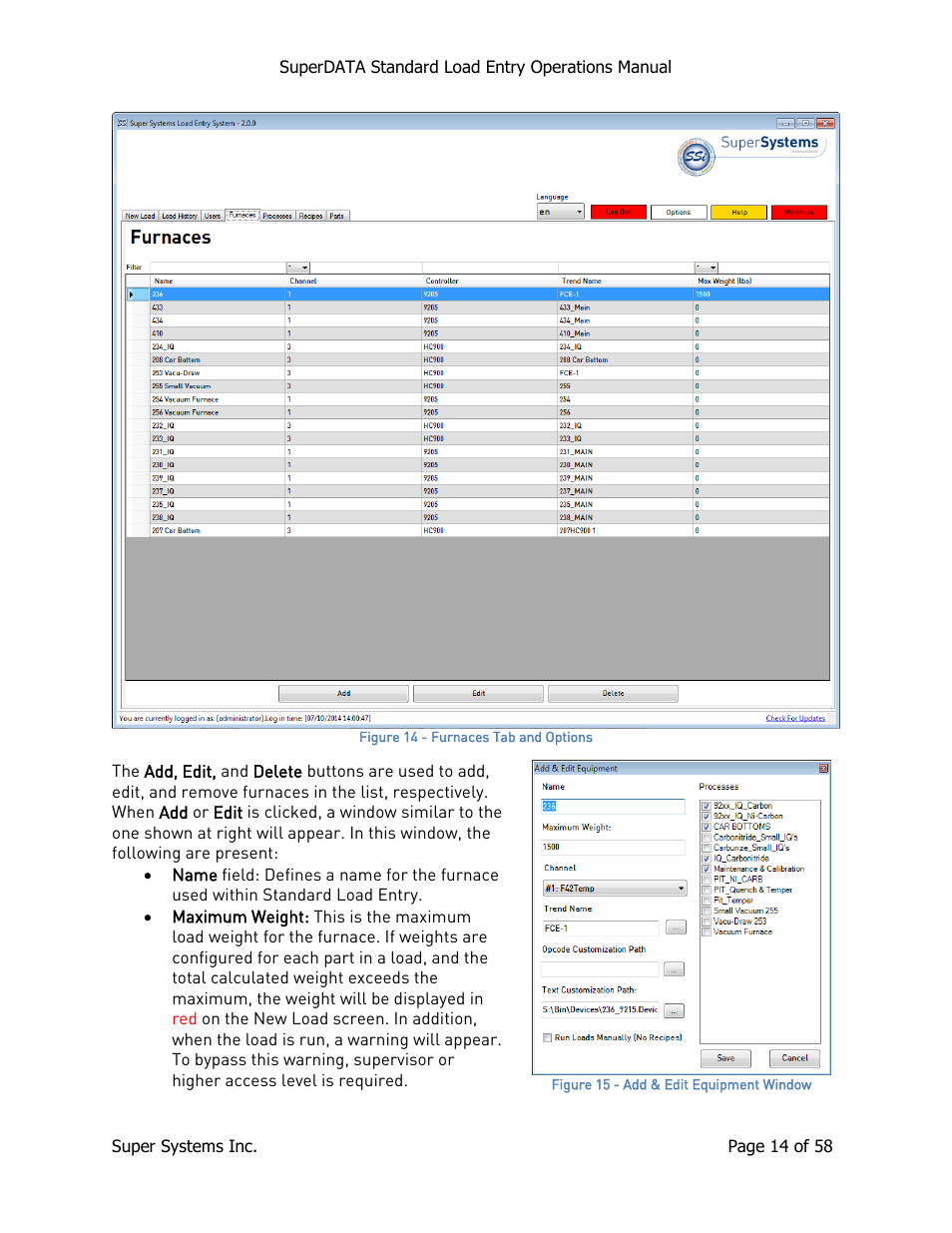Click Cancel in Add & Edit Equipment

pos(795,1058)
